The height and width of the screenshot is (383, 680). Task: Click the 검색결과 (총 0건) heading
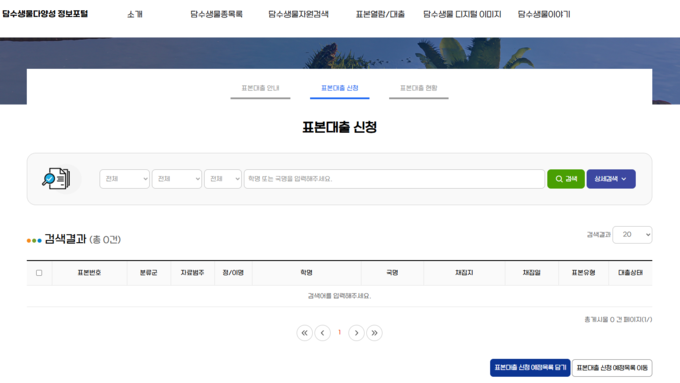[82, 239]
